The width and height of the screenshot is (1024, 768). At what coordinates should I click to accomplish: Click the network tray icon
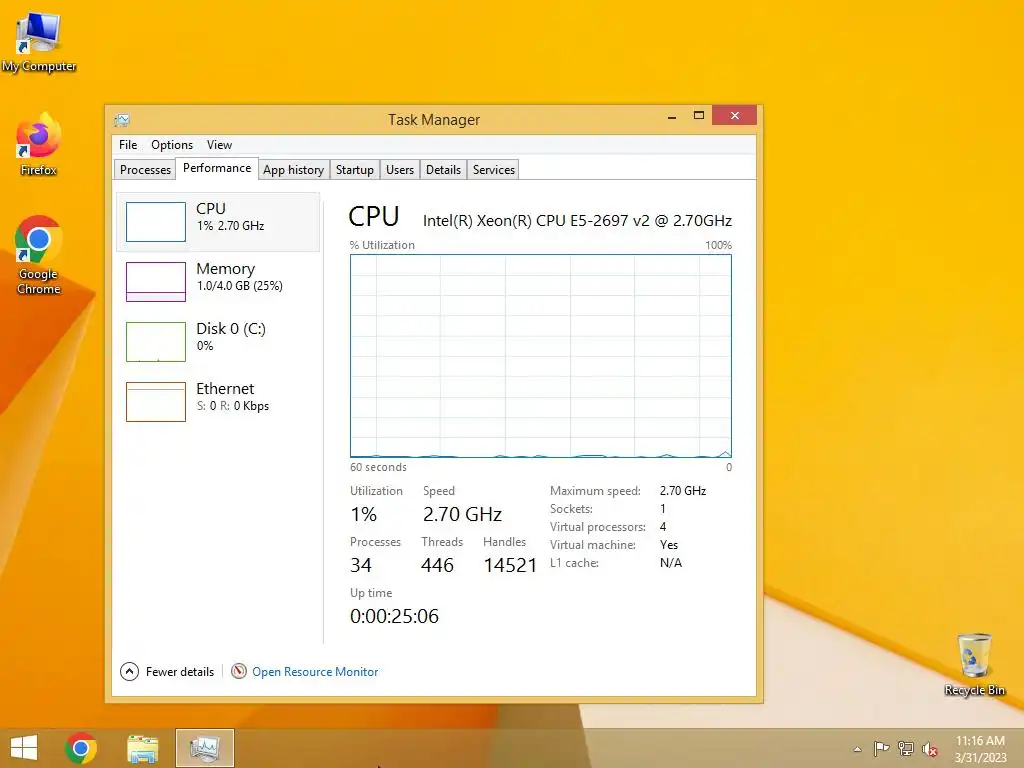pos(906,748)
